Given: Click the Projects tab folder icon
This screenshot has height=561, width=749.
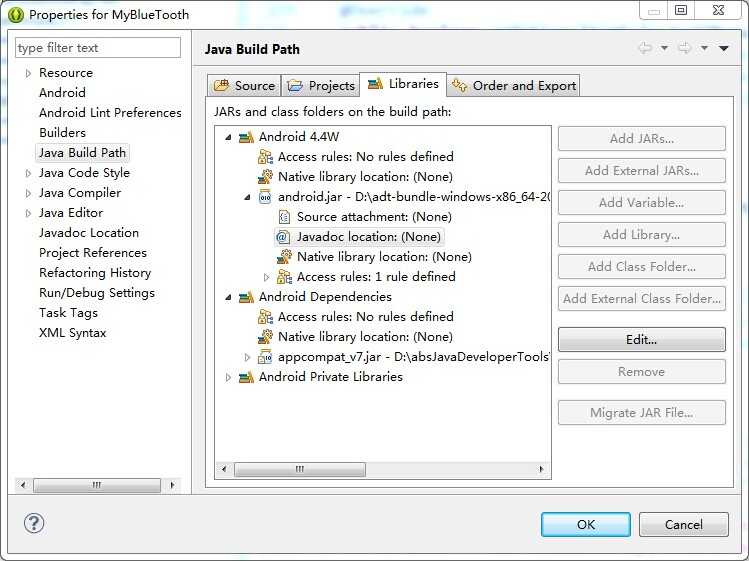Looking at the screenshot, I should tap(295, 86).
